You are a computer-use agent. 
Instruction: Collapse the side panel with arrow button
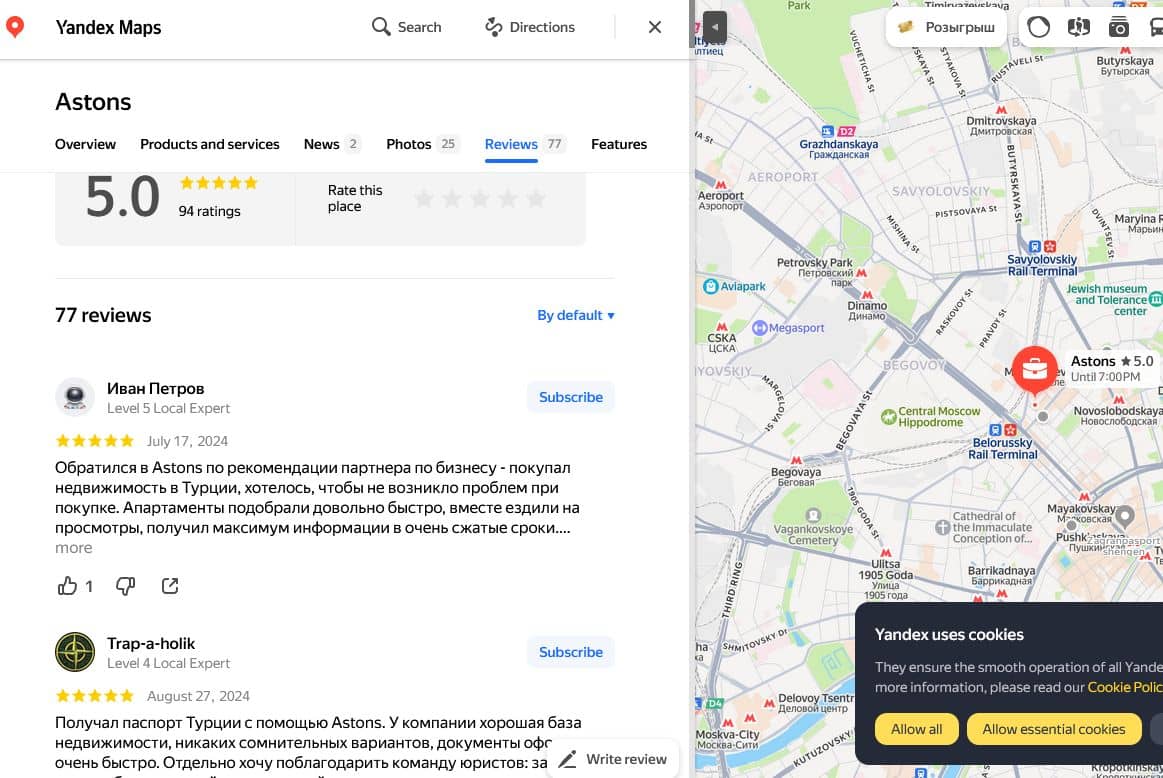click(x=714, y=27)
